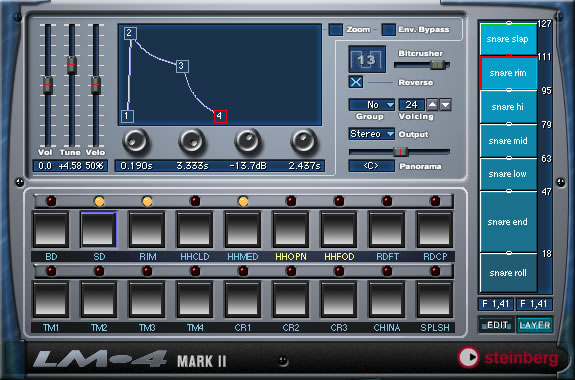This screenshot has width=575, height=380.
Task: Click the knob above 3.333s
Action: tap(192, 141)
